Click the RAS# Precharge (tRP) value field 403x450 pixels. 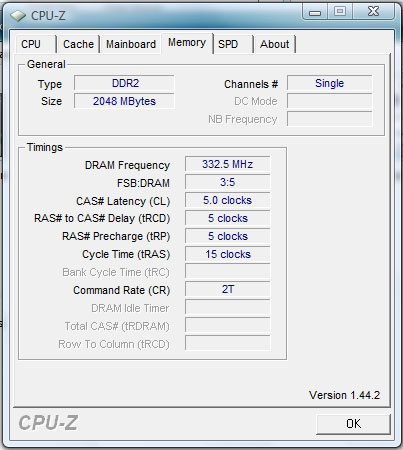[228, 236]
